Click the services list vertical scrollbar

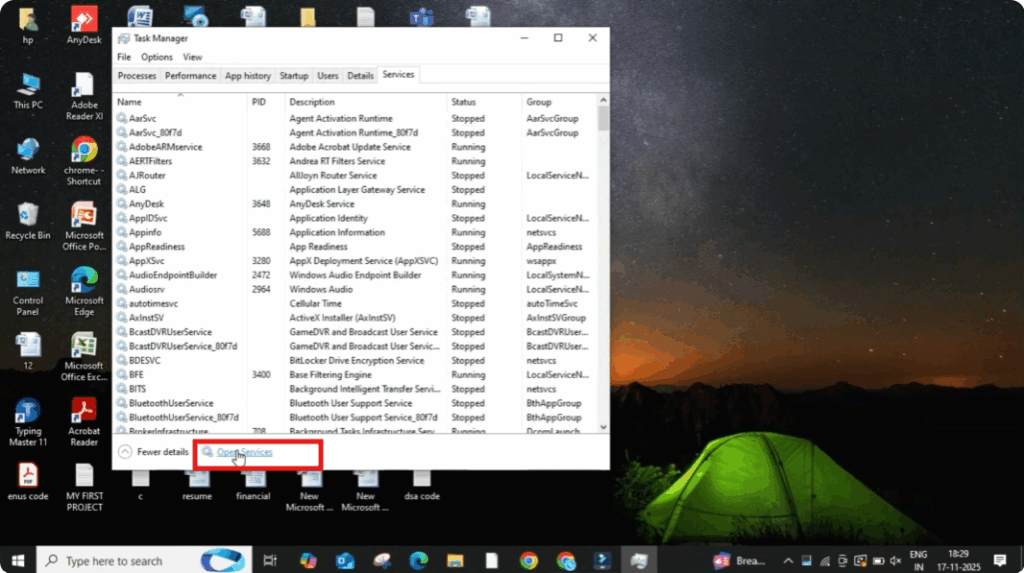tap(603, 270)
